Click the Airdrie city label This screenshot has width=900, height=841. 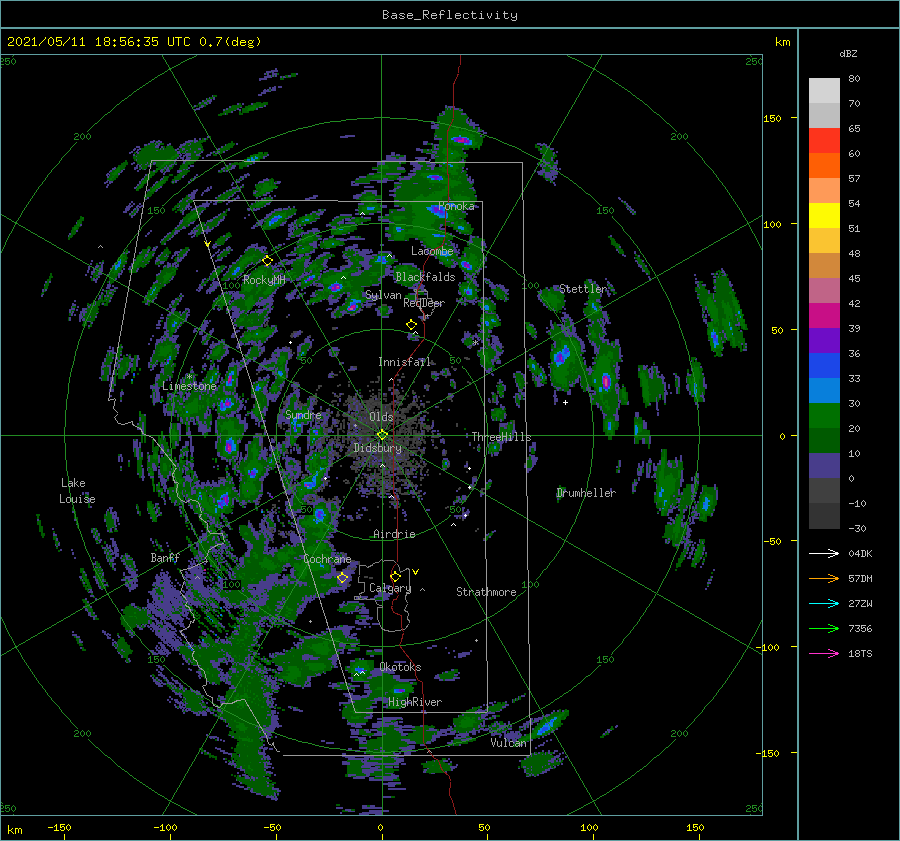click(x=394, y=534)
